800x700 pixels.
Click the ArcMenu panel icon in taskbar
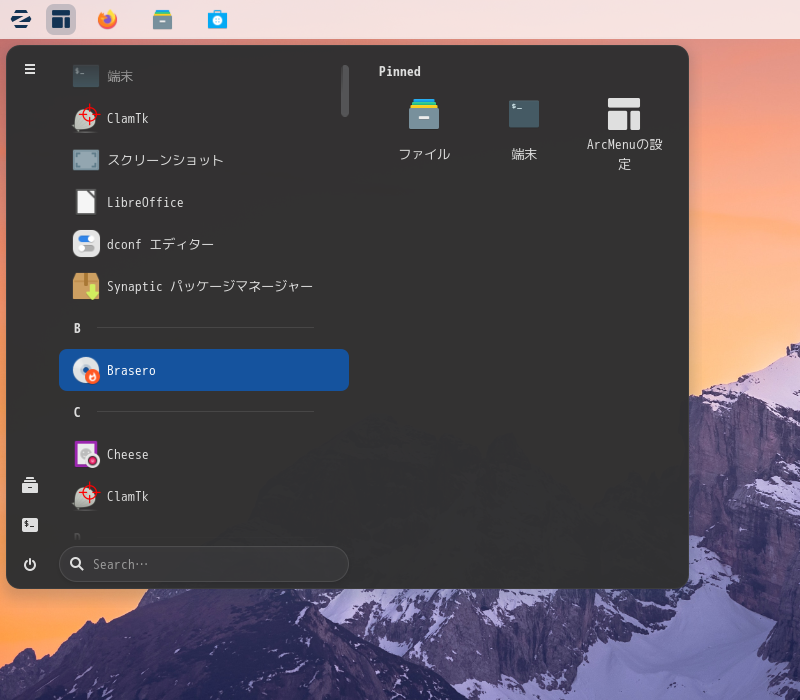tap(61, 19)
